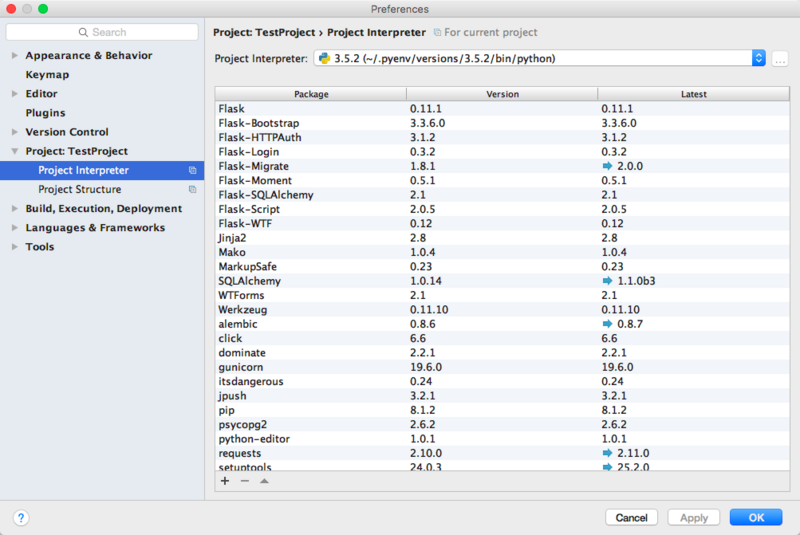800x535 pixels.
Task: Click the upgrade arrow next to 1.1.0b3
Action: tap(607, 281)
